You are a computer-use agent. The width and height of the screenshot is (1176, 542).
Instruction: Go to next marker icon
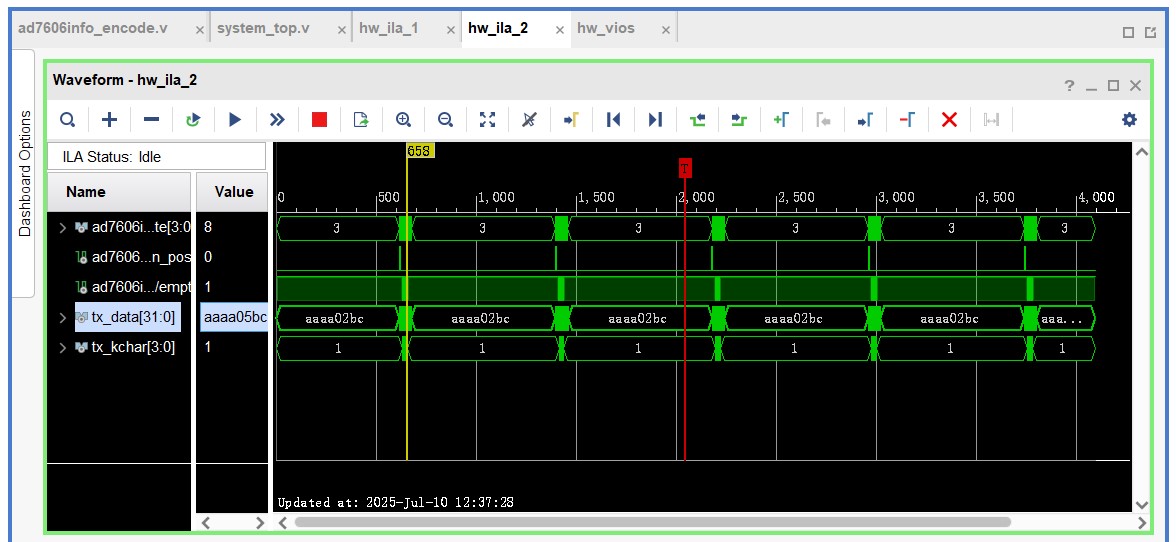pos(866,119)
